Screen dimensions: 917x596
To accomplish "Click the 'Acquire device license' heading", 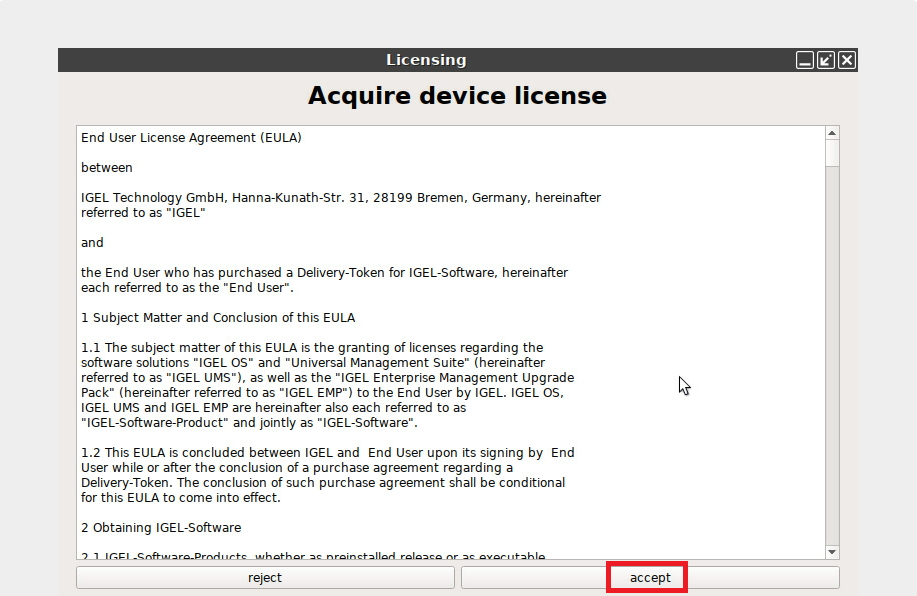I will (457, 96).
